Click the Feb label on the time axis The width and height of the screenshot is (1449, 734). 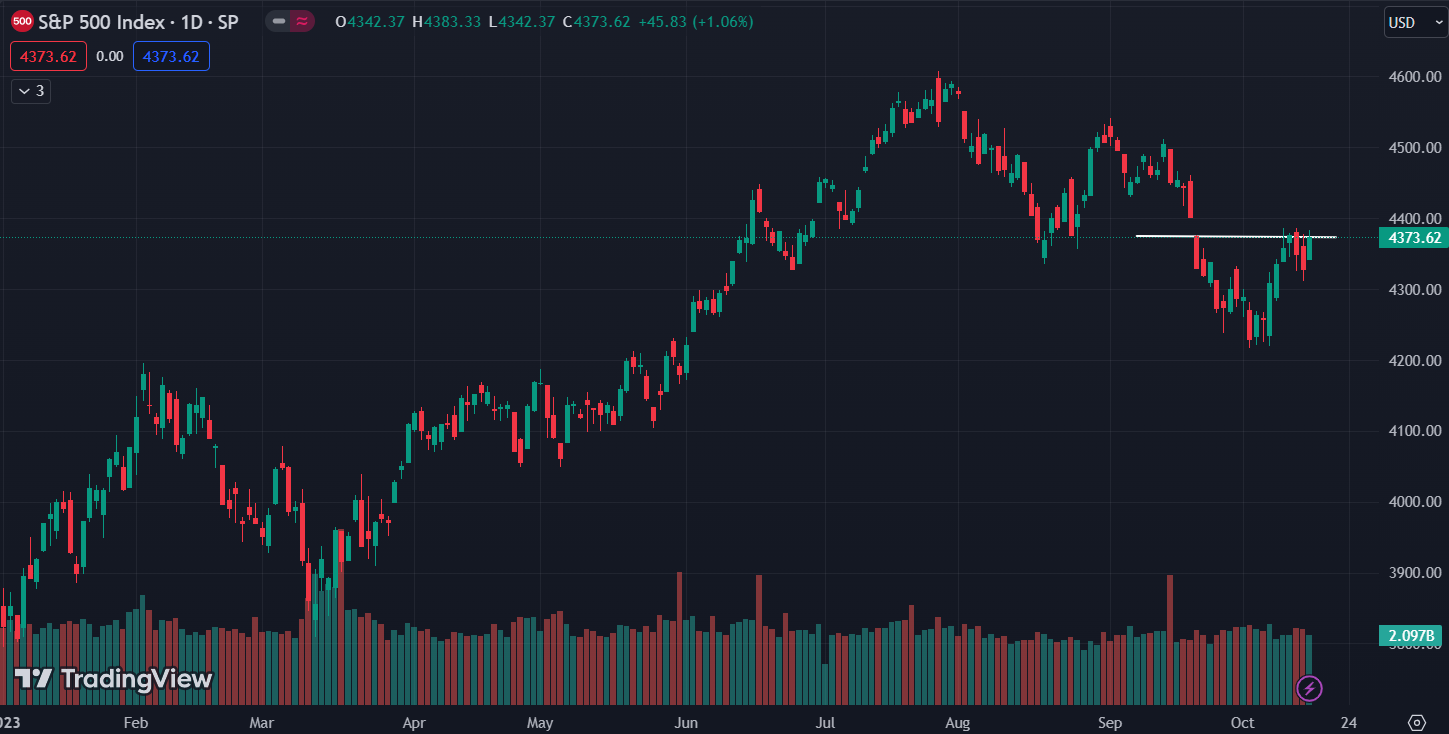point(135,722)
